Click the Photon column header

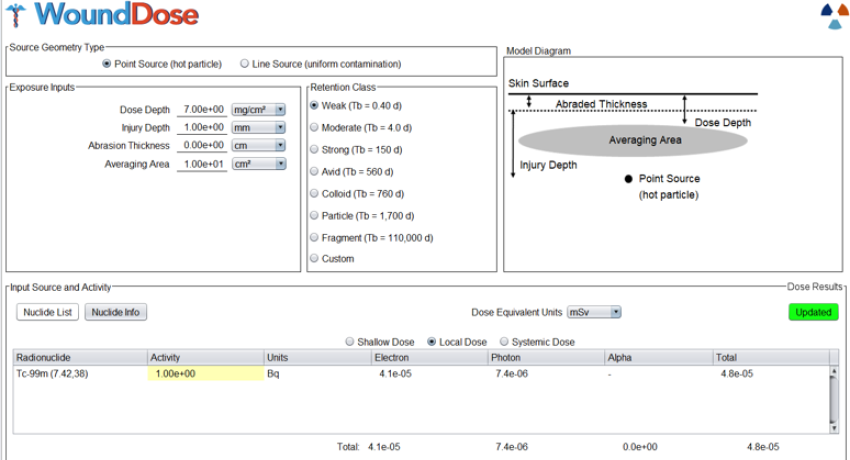[x=546, y=357]
